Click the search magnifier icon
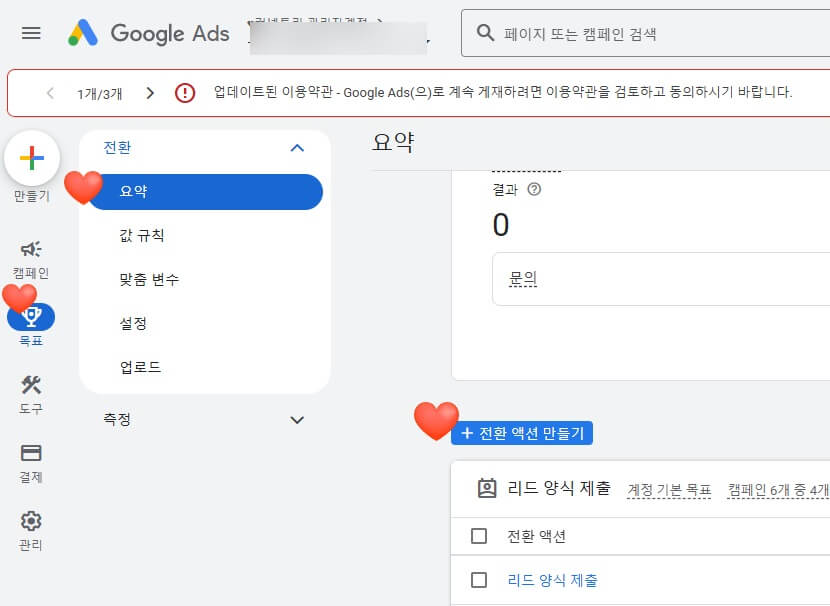The width and height of the screenshot is (830, 606). (485, 33)
